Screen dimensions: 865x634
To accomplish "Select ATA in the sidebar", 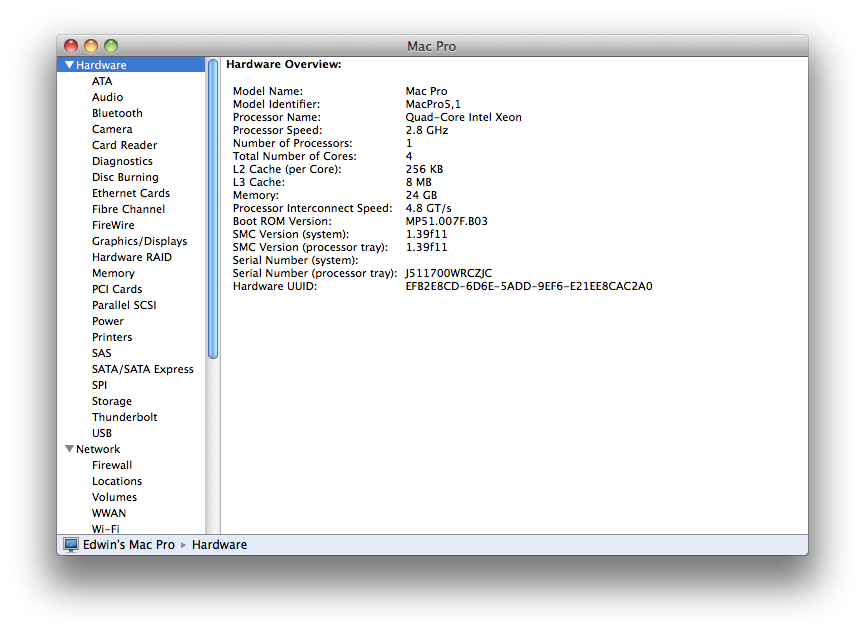I will (x=102, y=81).
